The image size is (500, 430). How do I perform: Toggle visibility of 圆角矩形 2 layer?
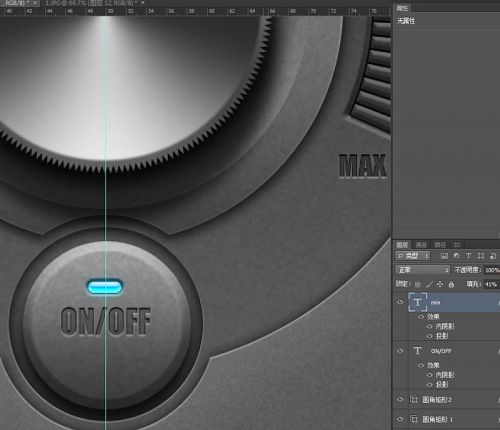point(400,399)
